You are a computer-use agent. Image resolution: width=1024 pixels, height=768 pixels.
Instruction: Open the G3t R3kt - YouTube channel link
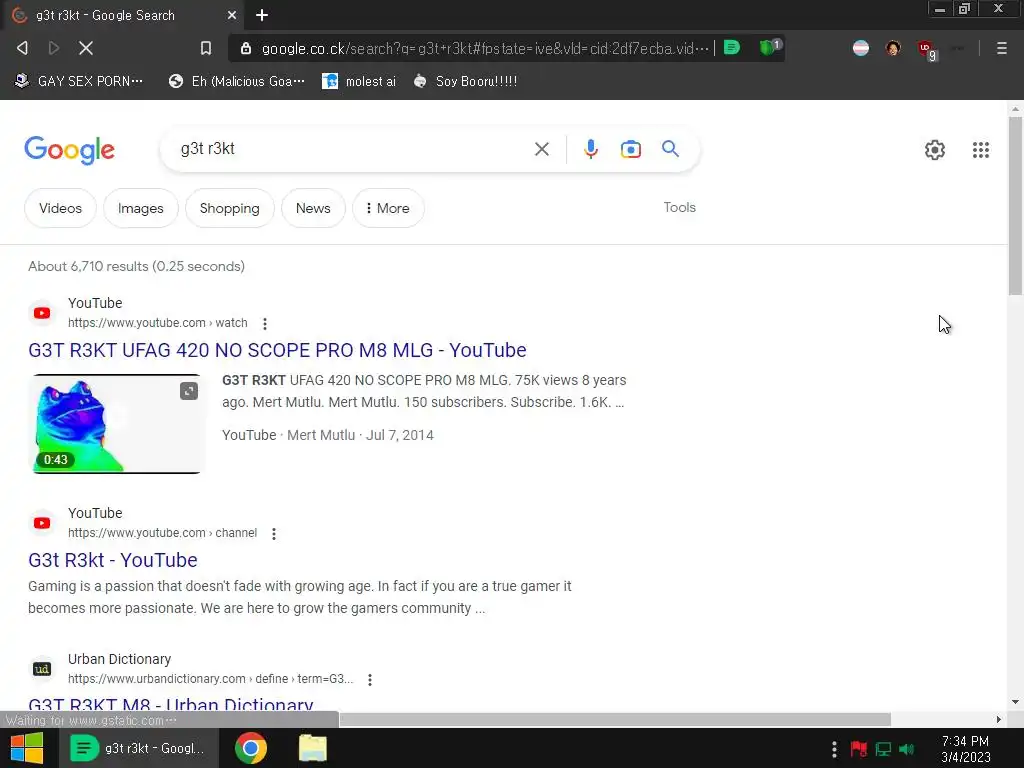[x=112, y=560]
